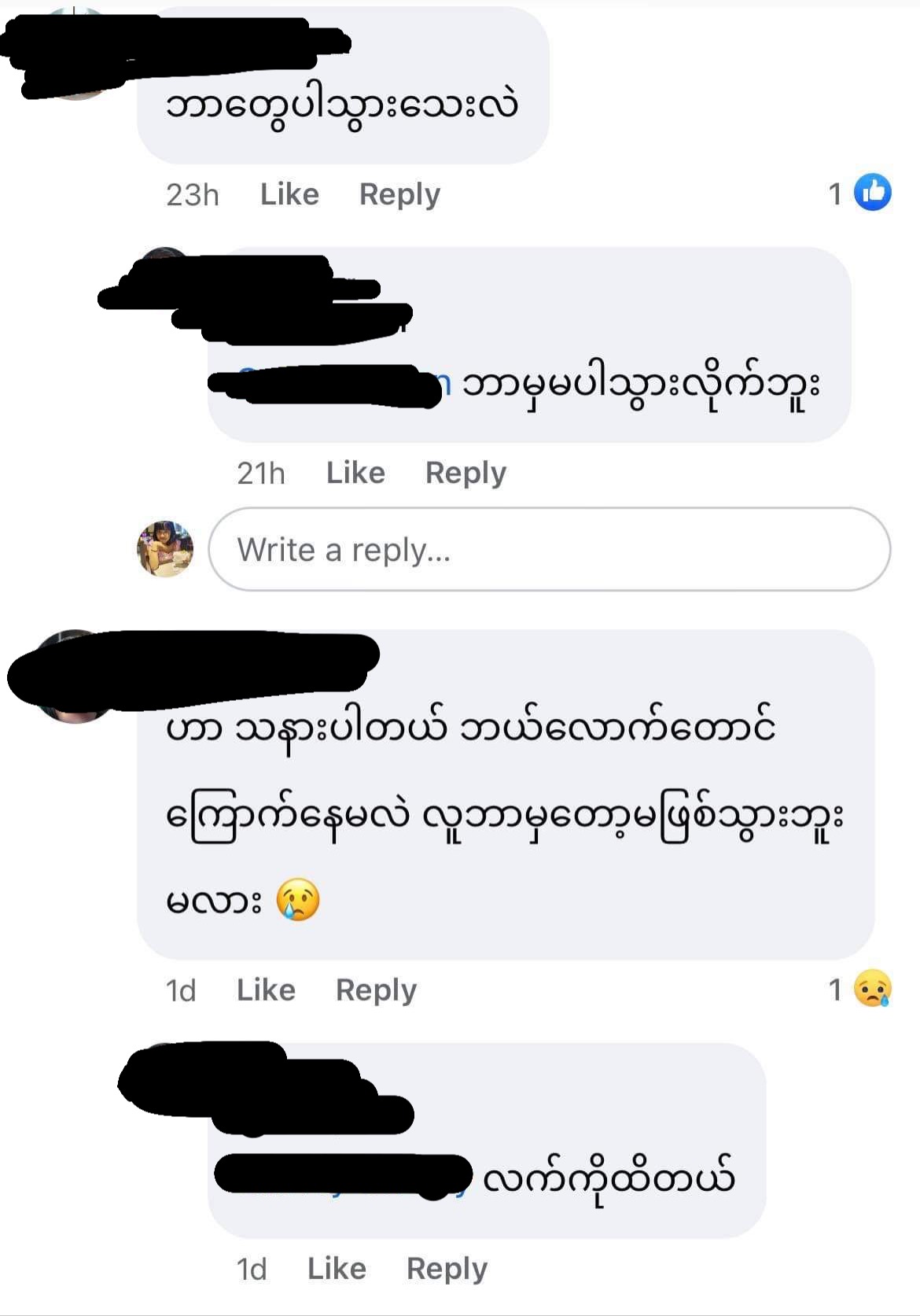
Task: Reply to the 1d comment with crying emoji
Action: 376,990
